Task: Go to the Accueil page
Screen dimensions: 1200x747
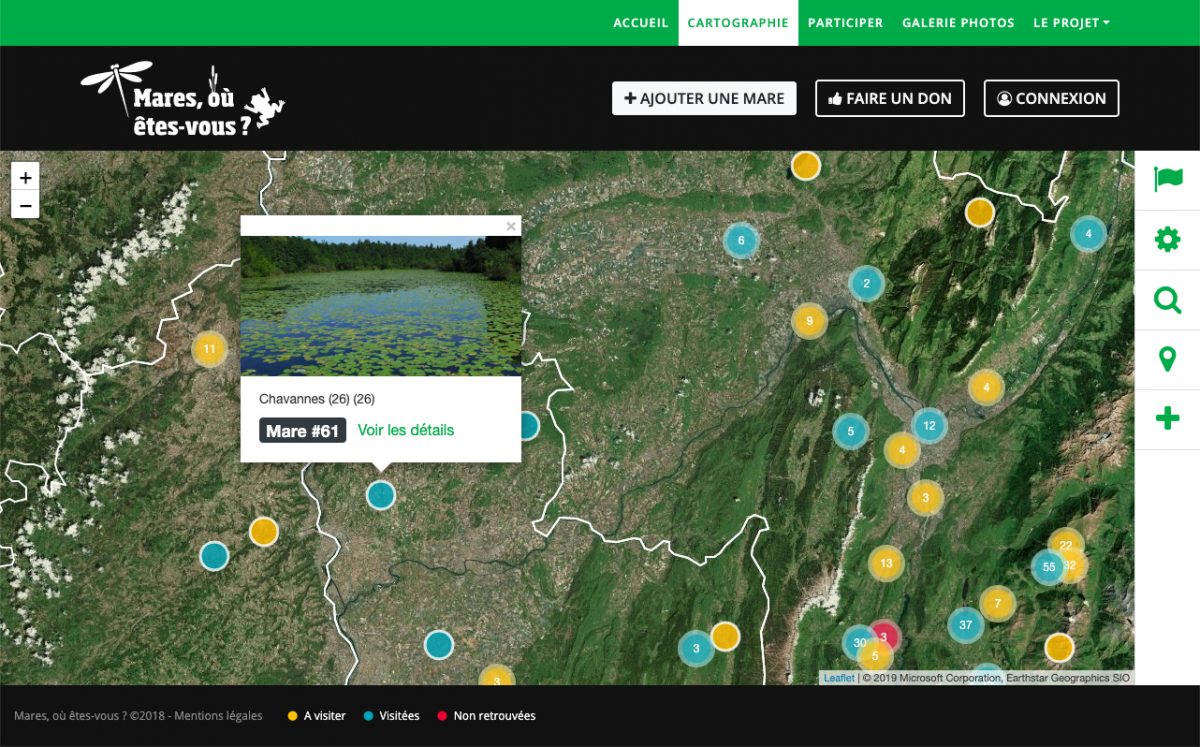Action: 640,23
